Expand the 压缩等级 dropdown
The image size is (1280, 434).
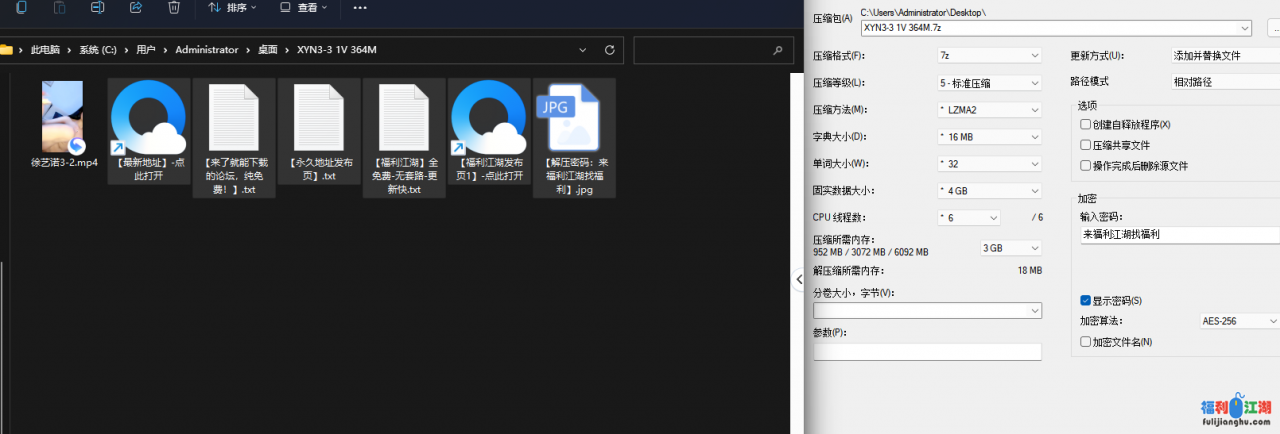coord(989,83)
